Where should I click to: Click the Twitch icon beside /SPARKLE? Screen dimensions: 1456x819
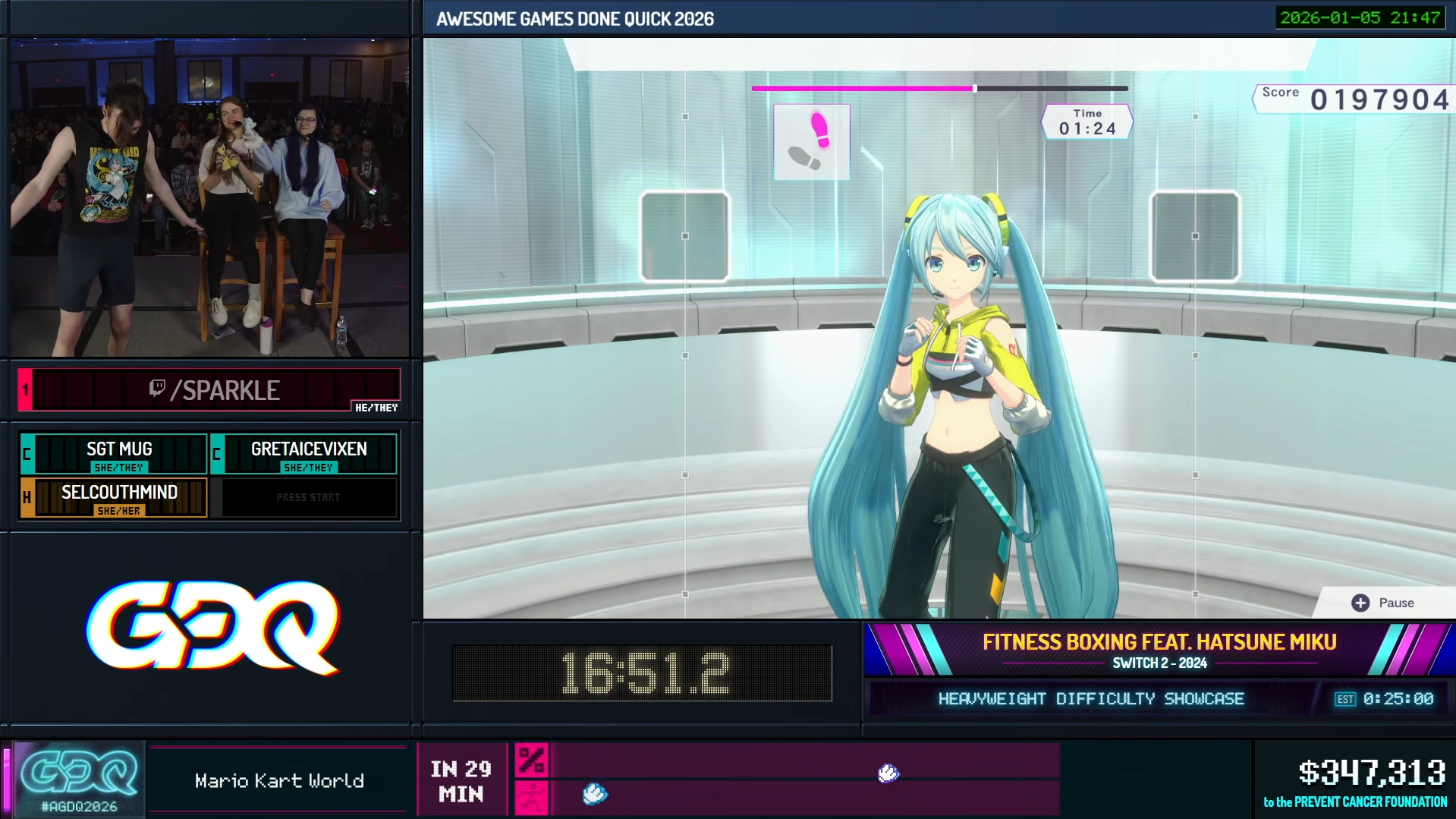(x=157, y=389)
